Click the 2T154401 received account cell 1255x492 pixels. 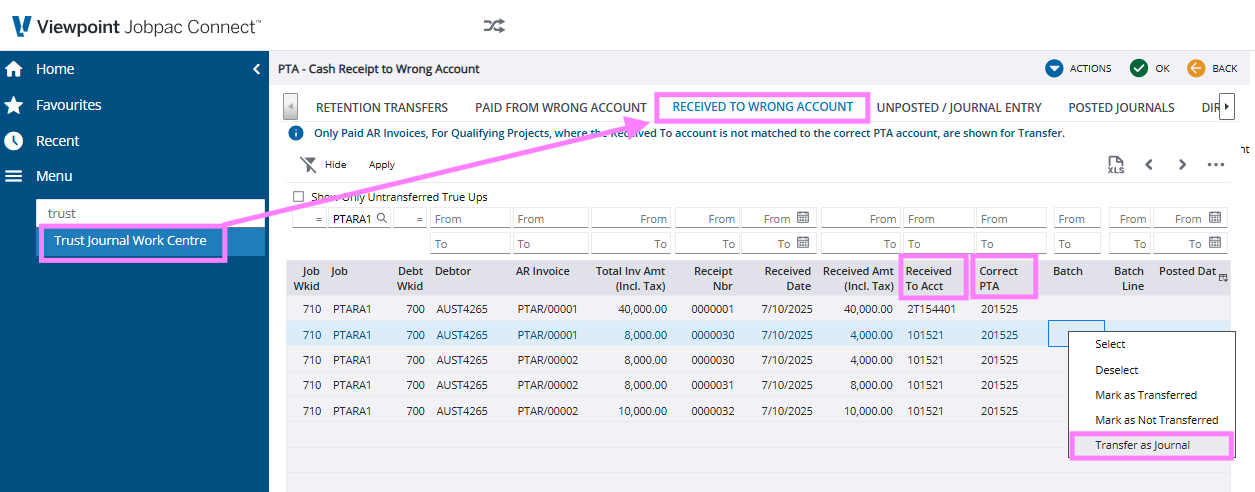point(931,309)
